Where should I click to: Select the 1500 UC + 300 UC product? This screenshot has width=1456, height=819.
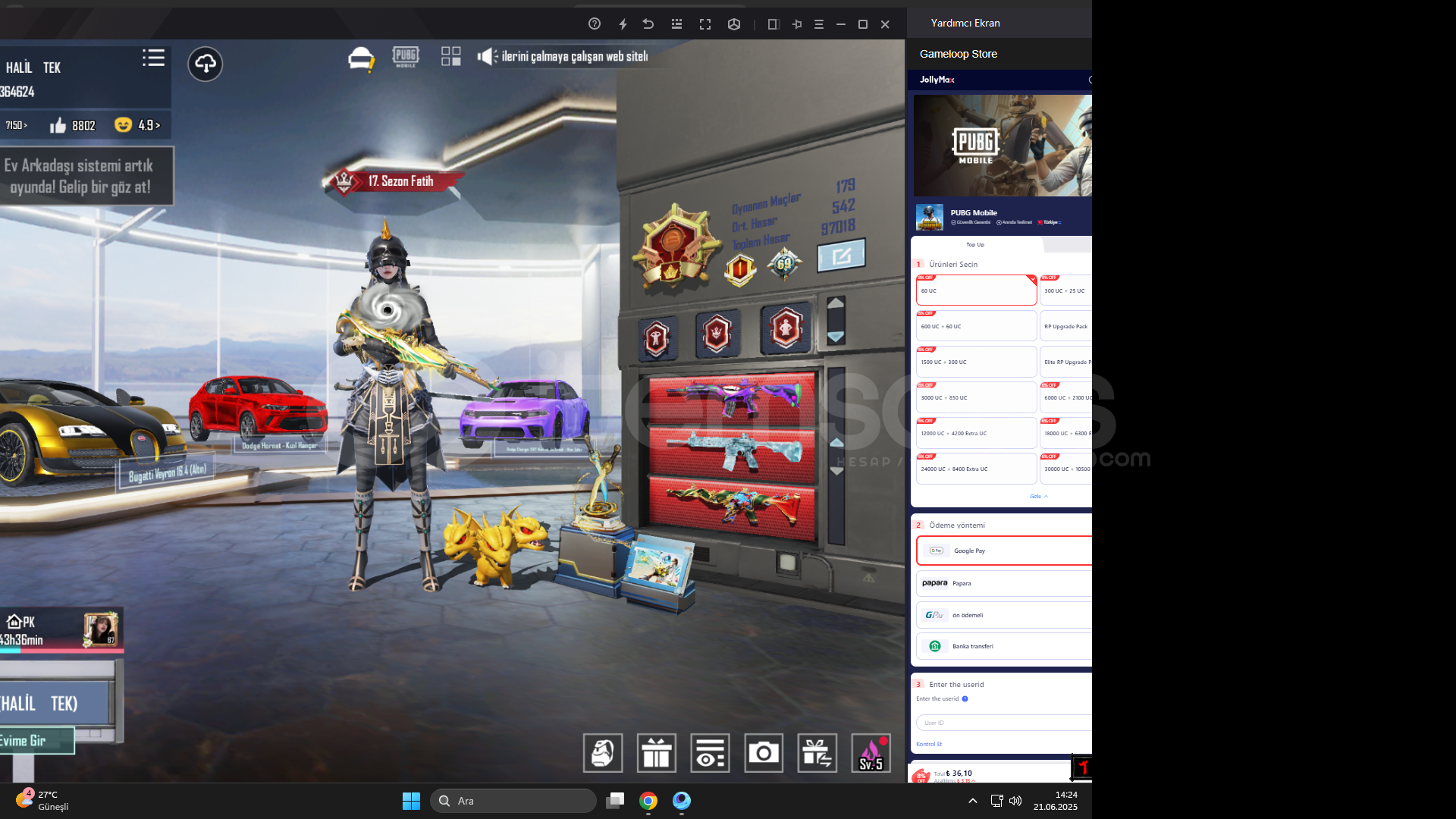coord(976,362)
